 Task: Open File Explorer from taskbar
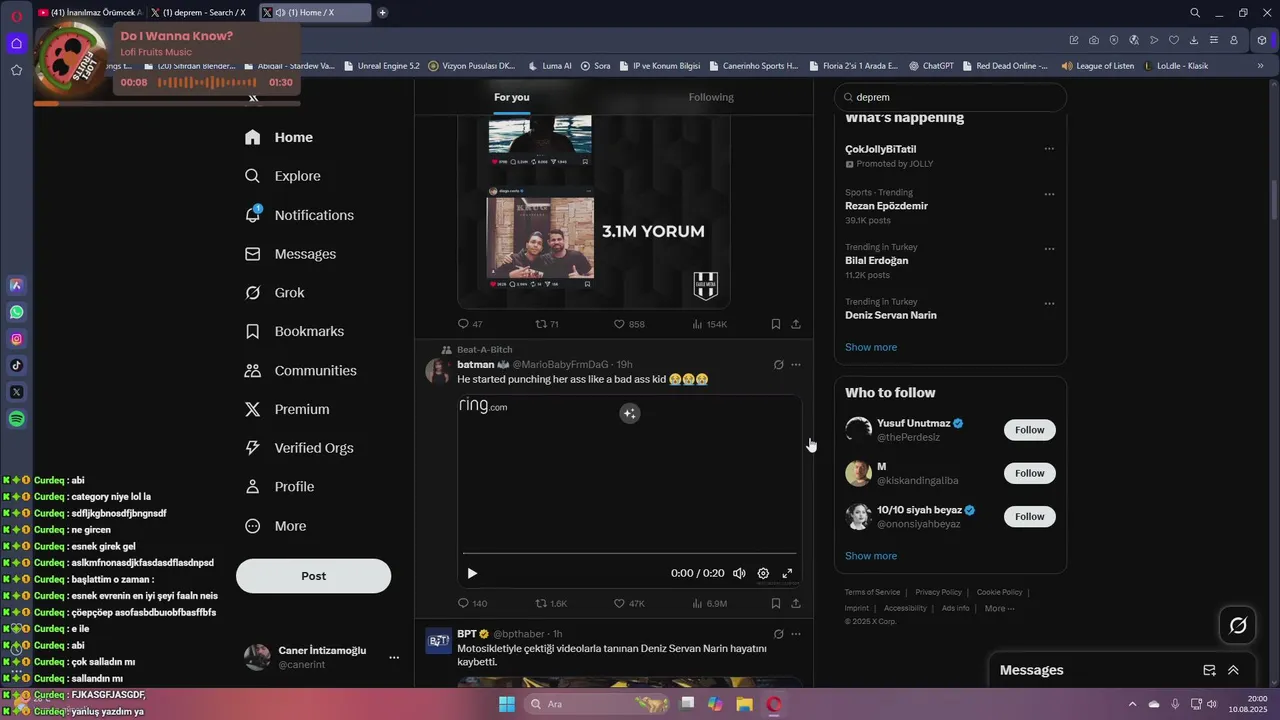(x=744, y=704)
